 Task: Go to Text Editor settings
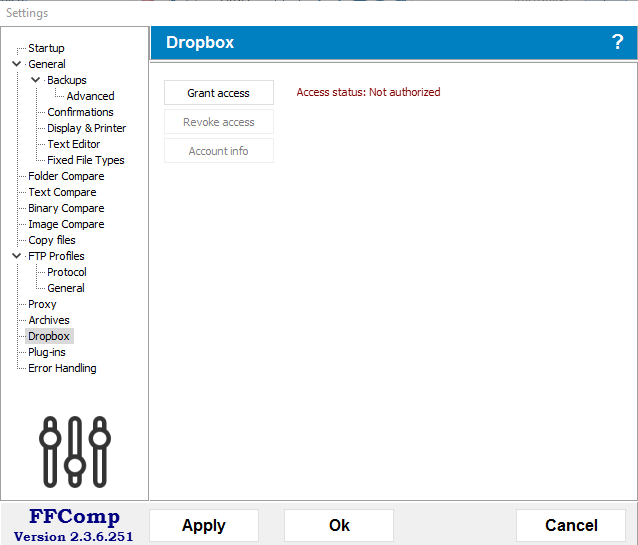tap(73, 144)
